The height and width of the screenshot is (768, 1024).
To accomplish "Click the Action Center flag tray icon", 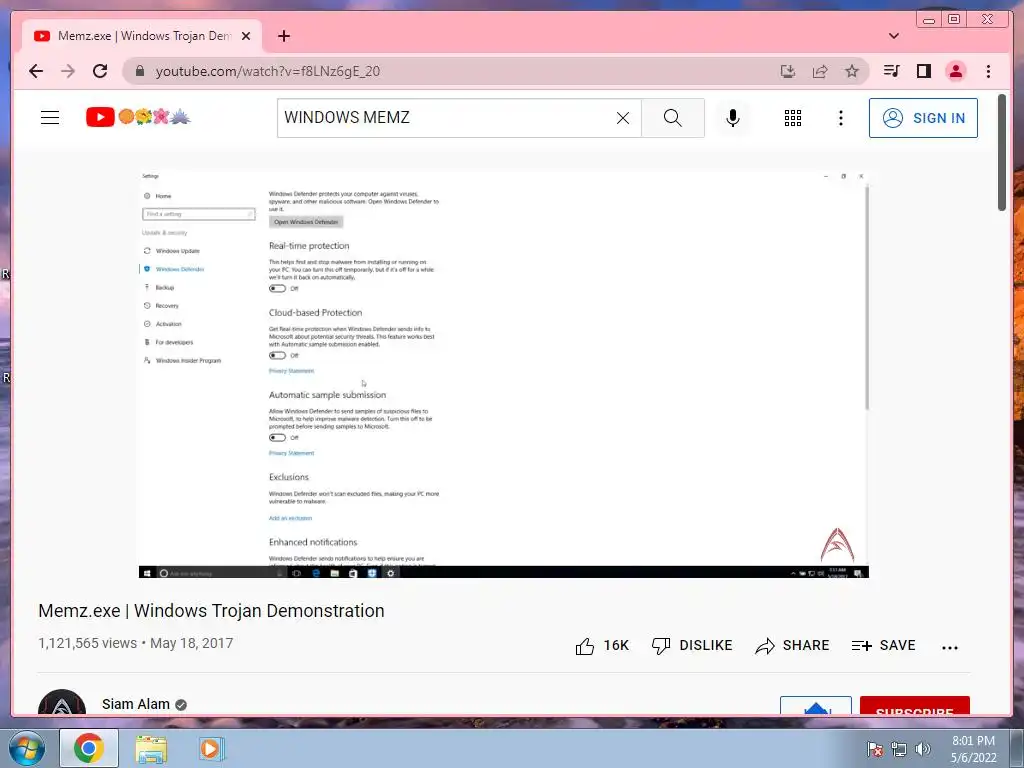I will (x=875, y=749).
